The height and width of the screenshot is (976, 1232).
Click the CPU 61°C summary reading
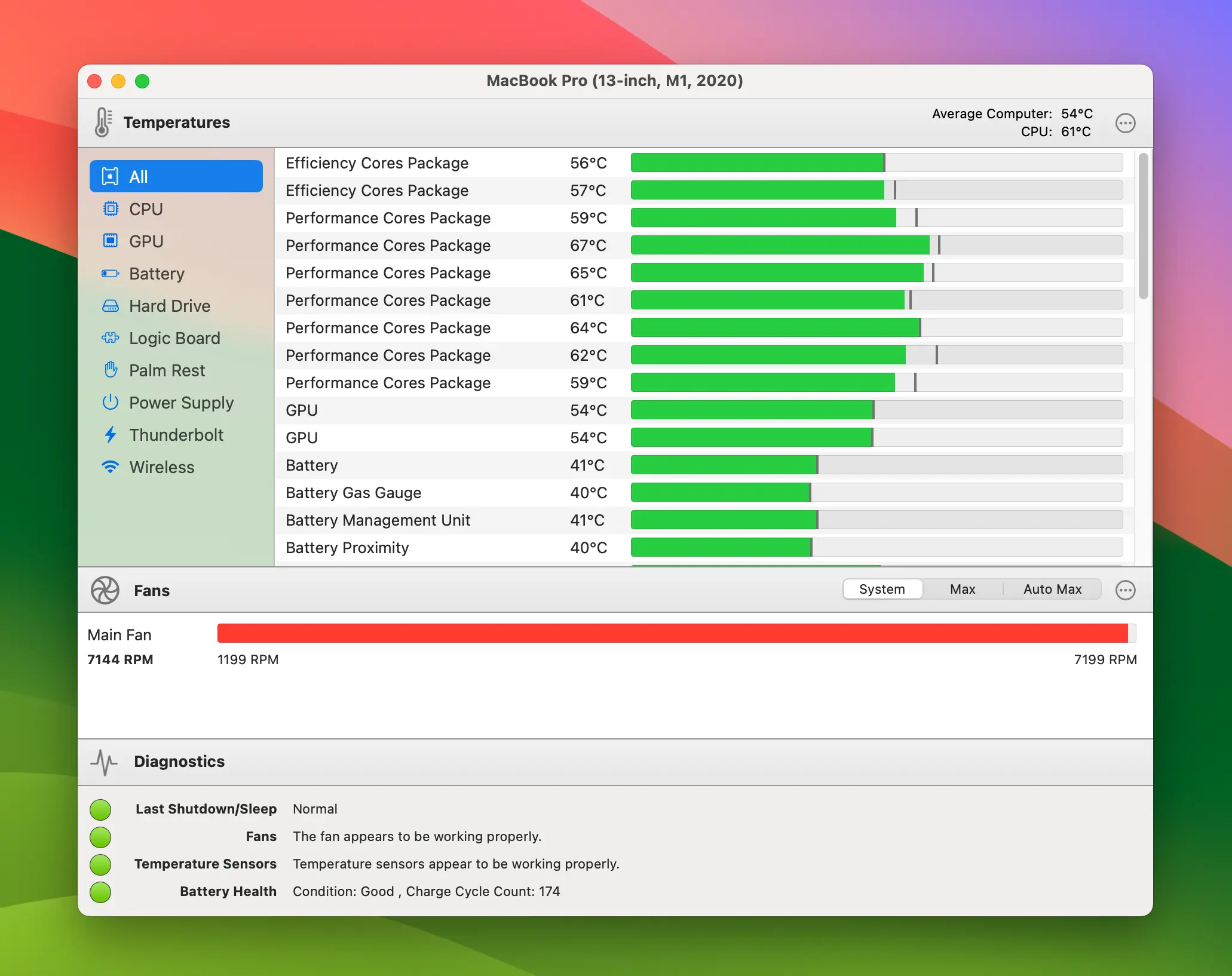pyautogui.click(x=1056, y=131)
